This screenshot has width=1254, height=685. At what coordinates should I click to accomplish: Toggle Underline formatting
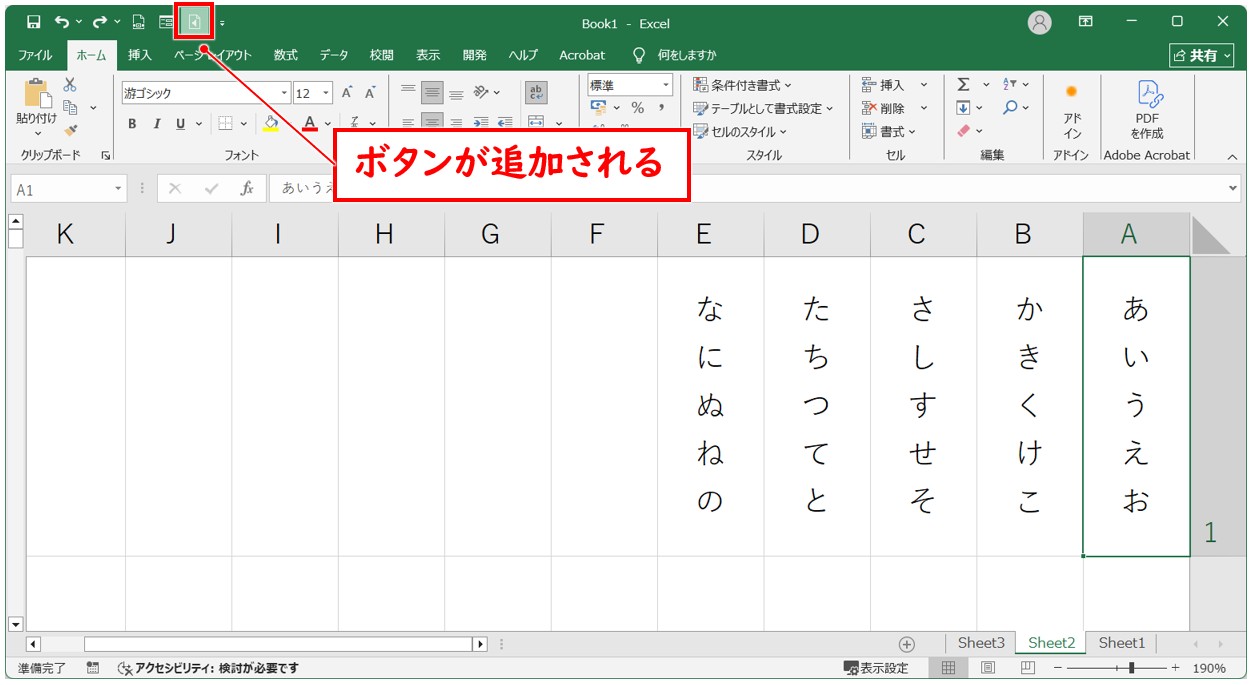[x=181, y=124]
